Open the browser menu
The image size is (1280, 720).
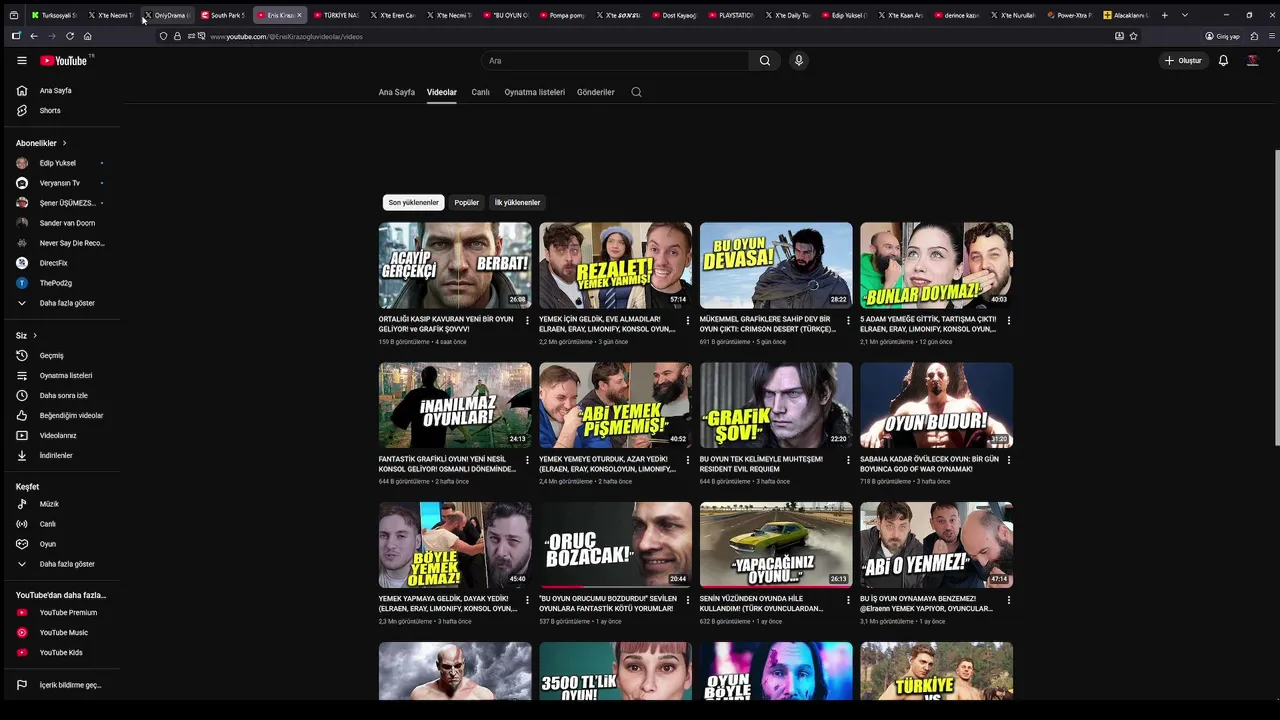[x=1272, y=36]
